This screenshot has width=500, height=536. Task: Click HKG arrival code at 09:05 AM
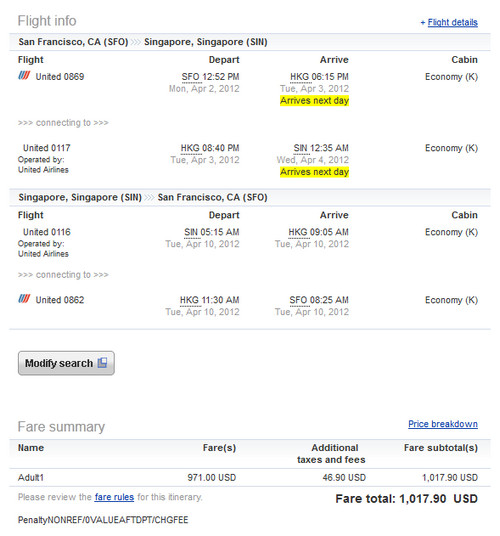tap(298, 232)
